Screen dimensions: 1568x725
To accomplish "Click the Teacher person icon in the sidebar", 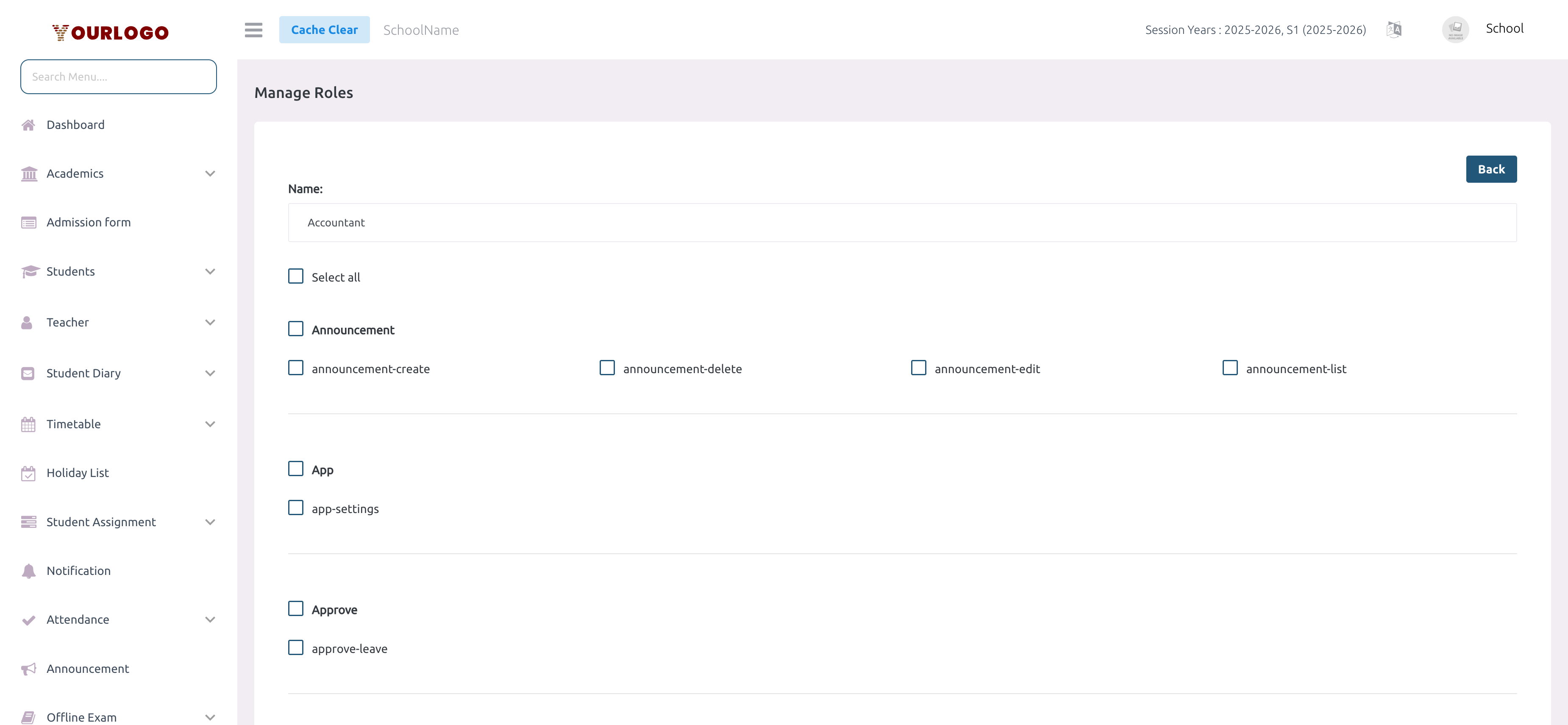I will tap(29, 322).
